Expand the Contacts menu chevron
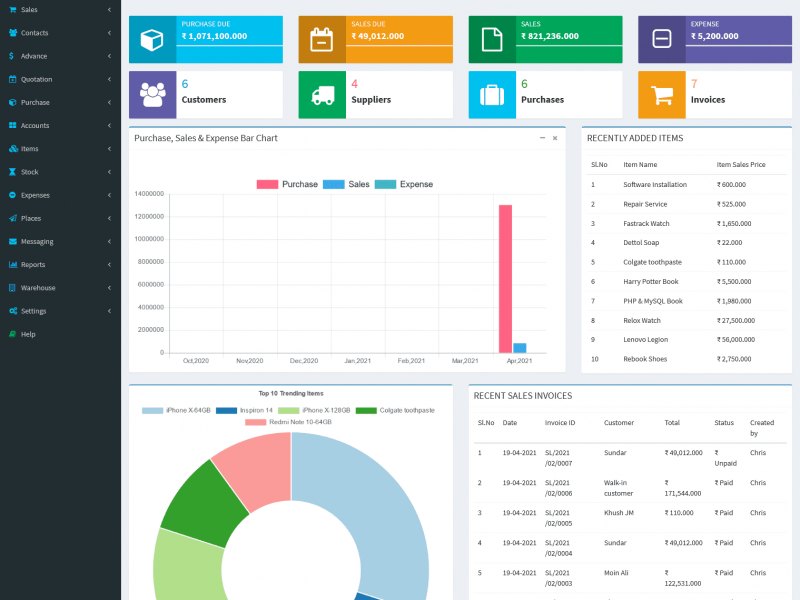Viewport: 800px width, 600px height. click(109, 33)
